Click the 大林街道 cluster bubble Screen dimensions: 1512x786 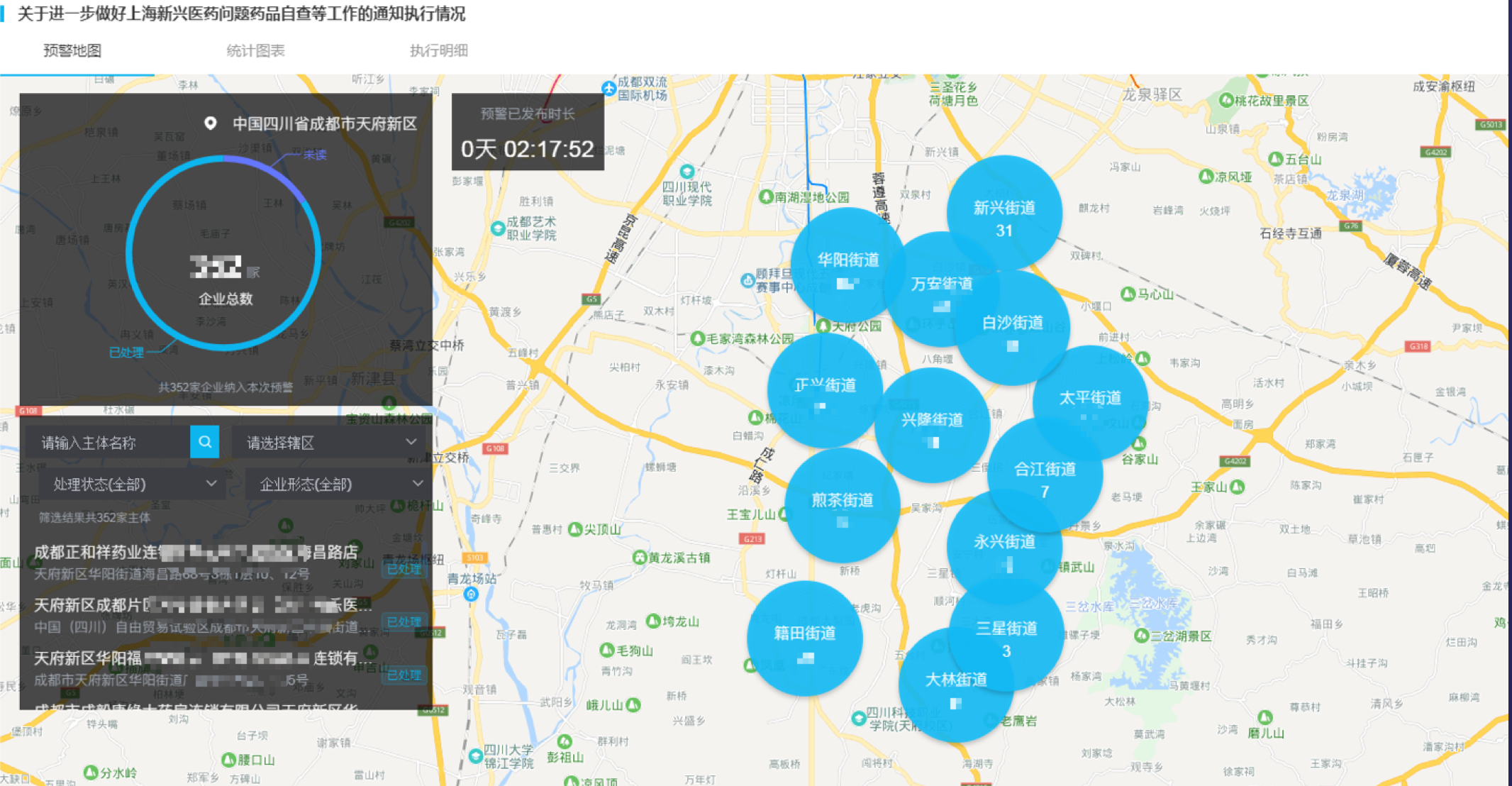pos(956,685)
